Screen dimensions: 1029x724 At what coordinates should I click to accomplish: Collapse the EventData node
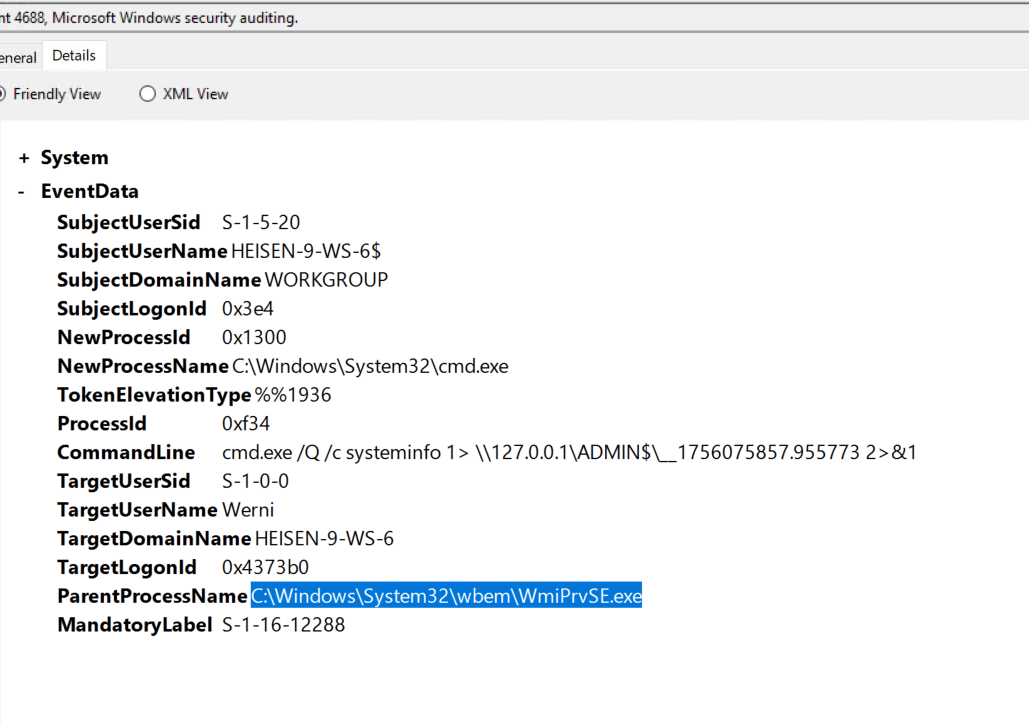pos(21,192)
